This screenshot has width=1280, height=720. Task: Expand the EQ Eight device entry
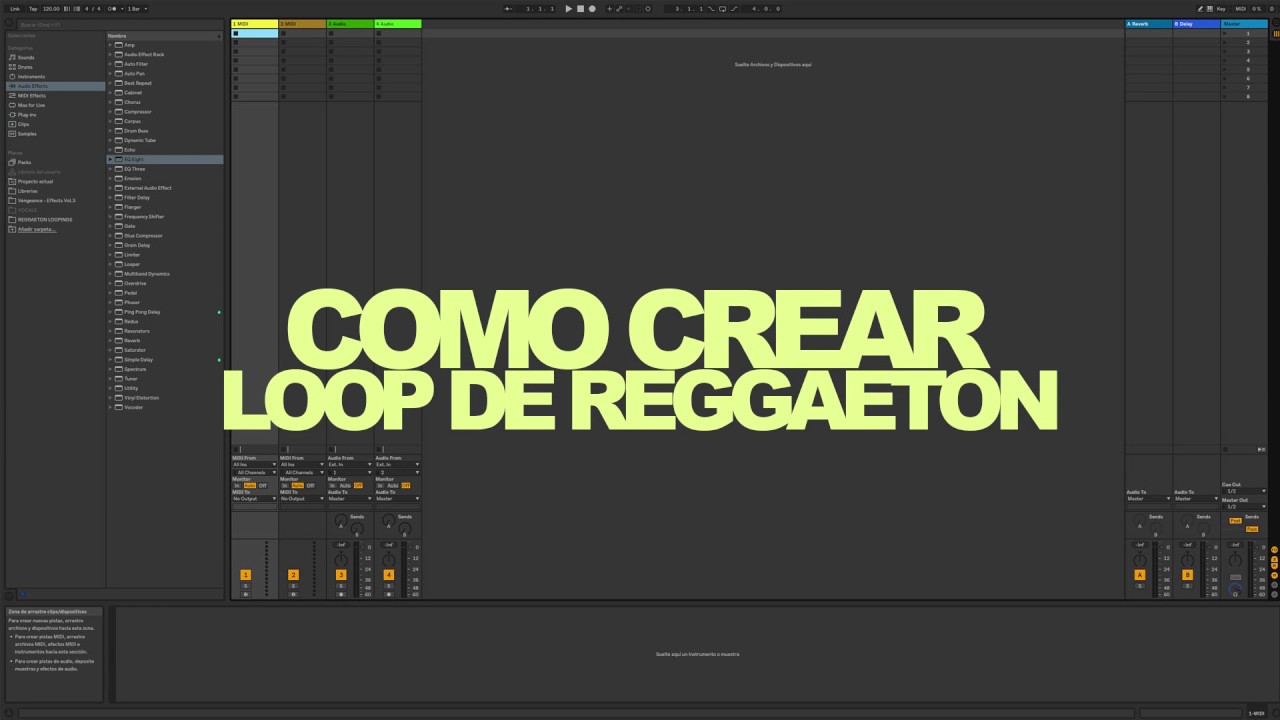coord(110,159)
